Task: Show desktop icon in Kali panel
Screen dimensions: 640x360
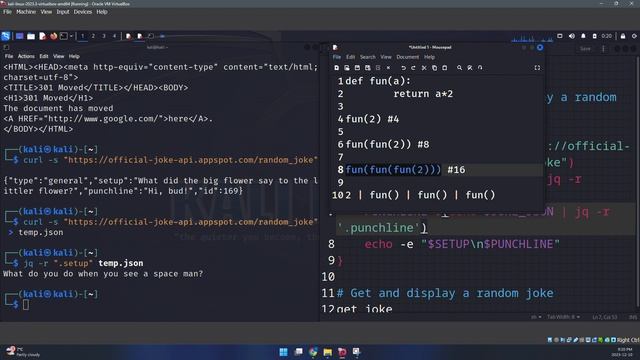Action: coord(20,36)
